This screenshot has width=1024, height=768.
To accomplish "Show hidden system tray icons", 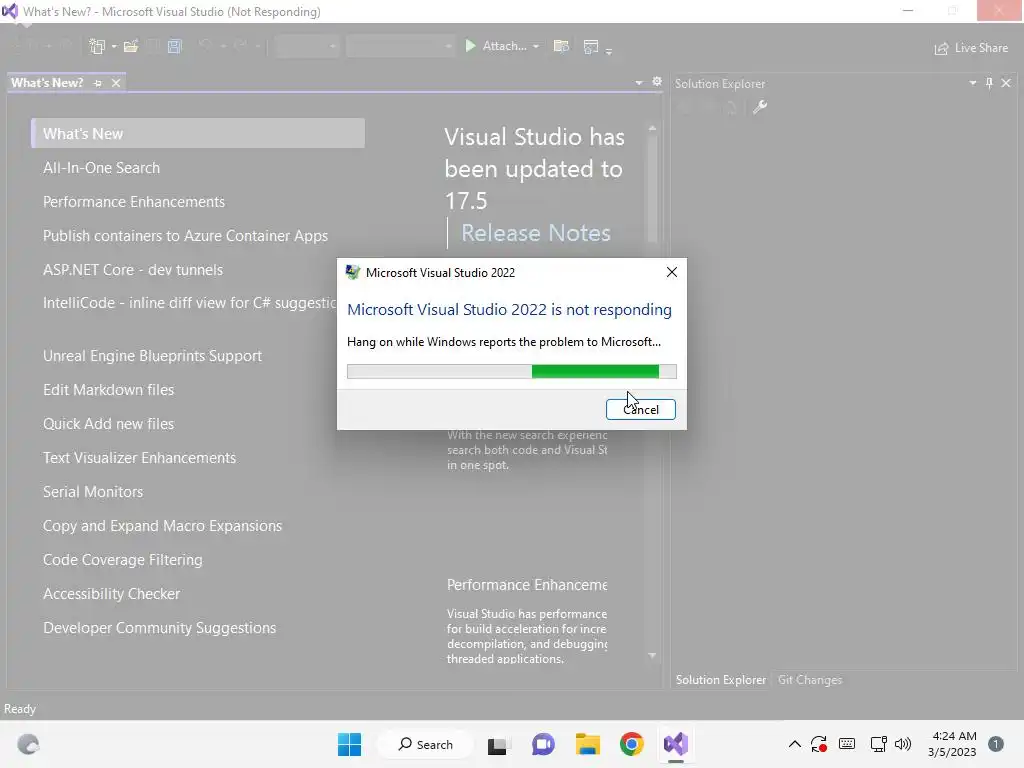I will click(795, 744).
